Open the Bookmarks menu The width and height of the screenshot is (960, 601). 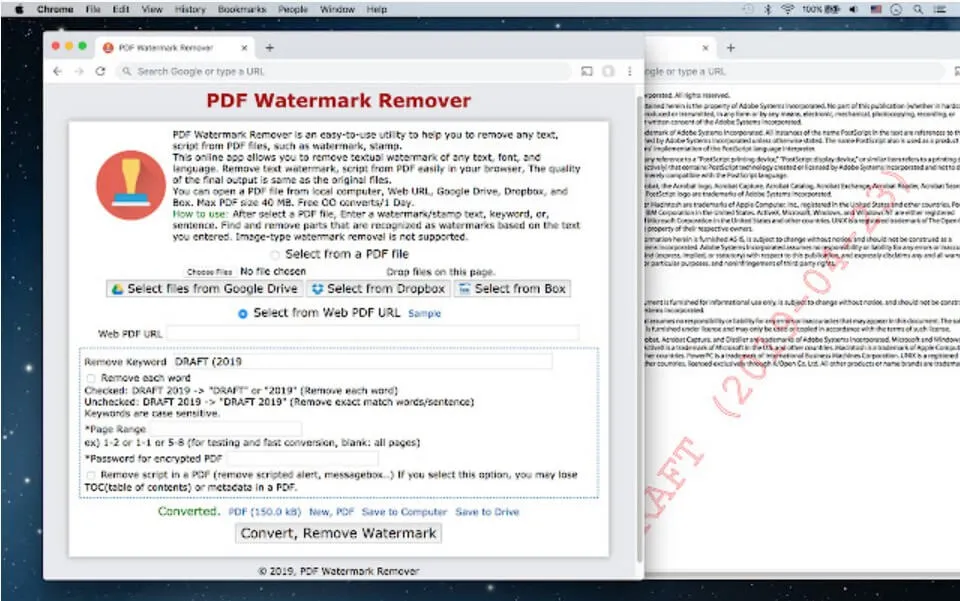point(242,9)
